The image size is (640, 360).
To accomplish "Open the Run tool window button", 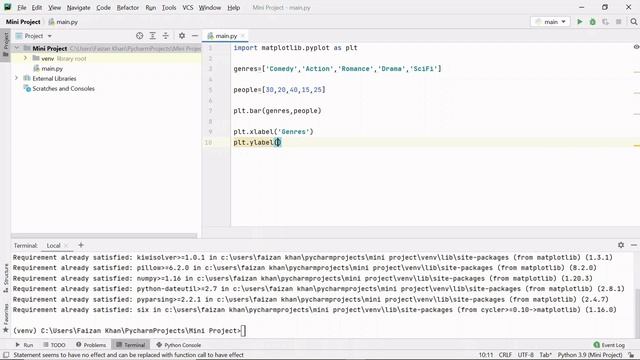I will point(24,345).
